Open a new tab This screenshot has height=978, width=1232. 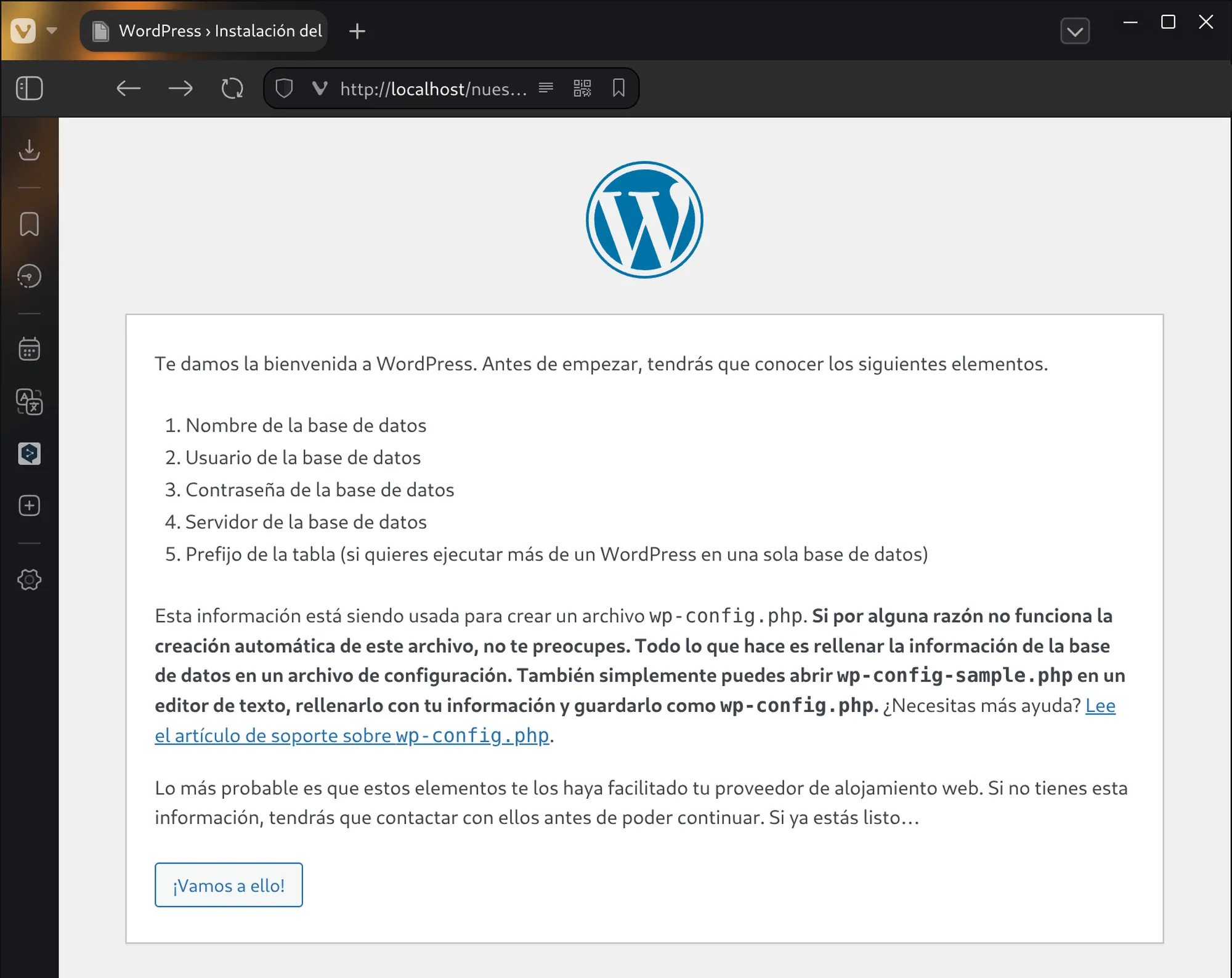click(x=357, y=31)
